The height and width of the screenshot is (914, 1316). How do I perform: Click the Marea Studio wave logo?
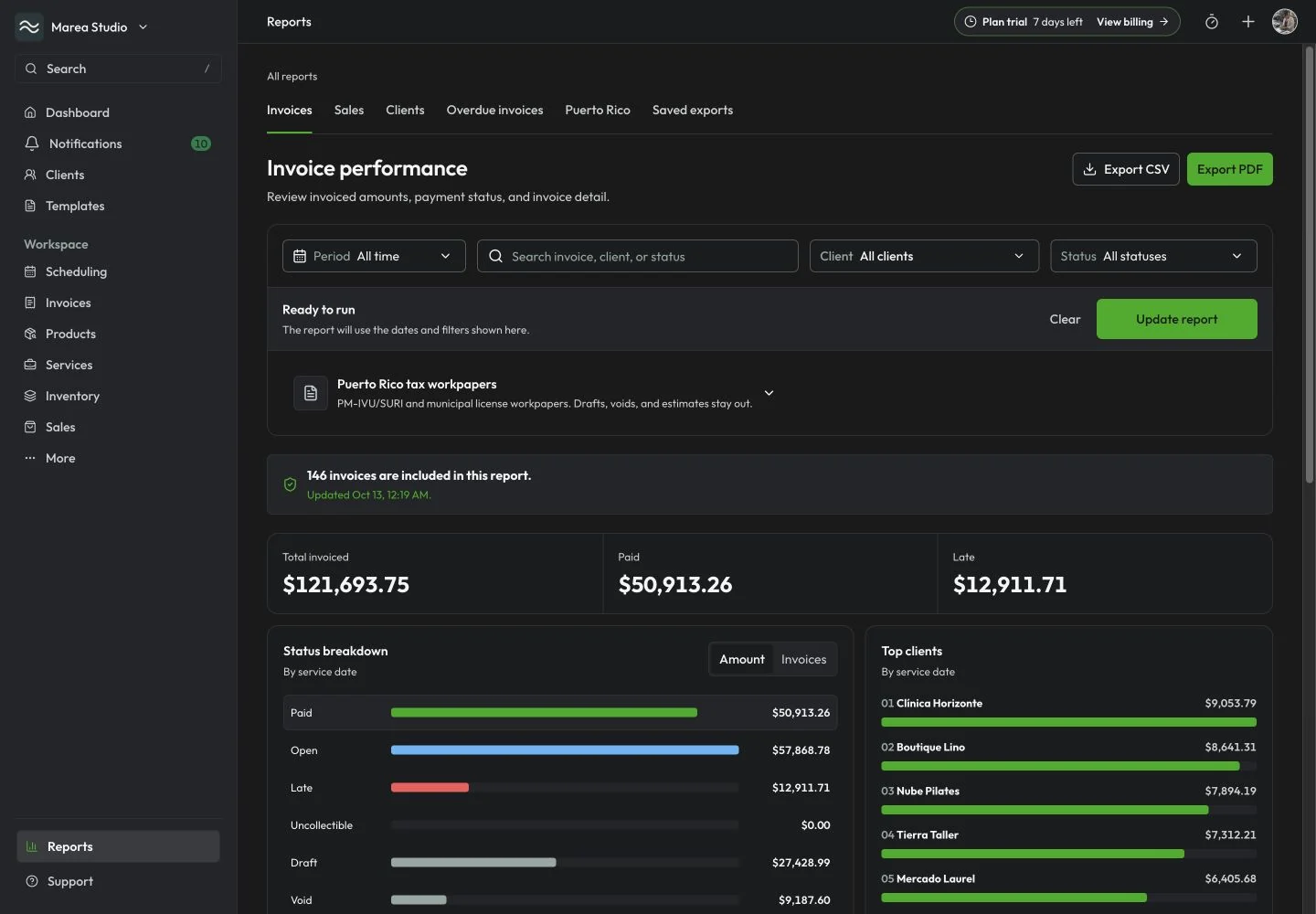(x=29, y=27)
